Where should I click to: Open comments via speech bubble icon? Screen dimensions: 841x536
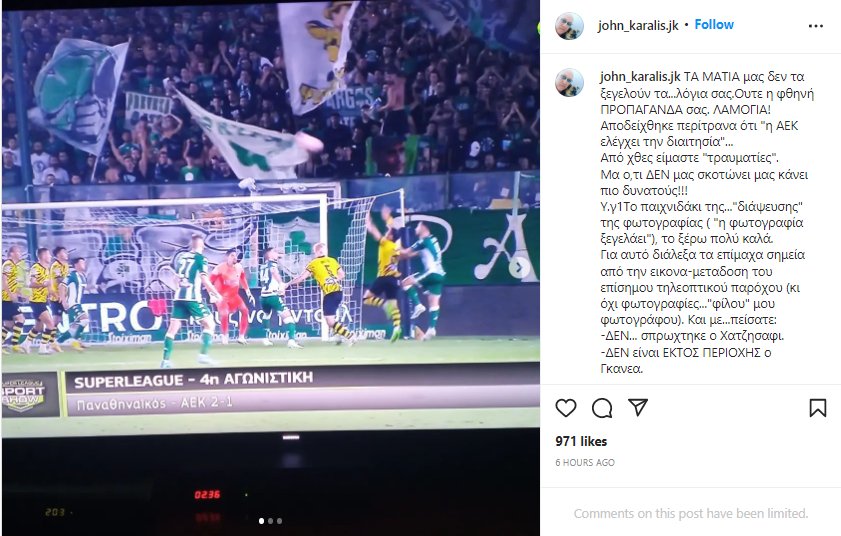click(602, 408)
